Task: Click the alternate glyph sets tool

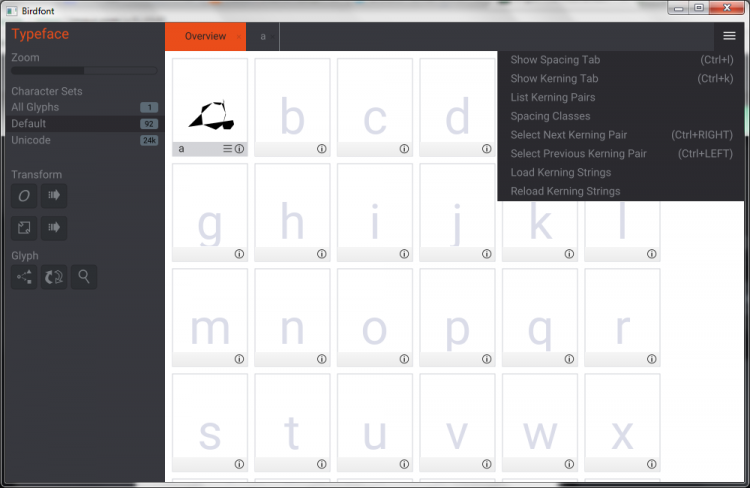Action: point(24,277)
